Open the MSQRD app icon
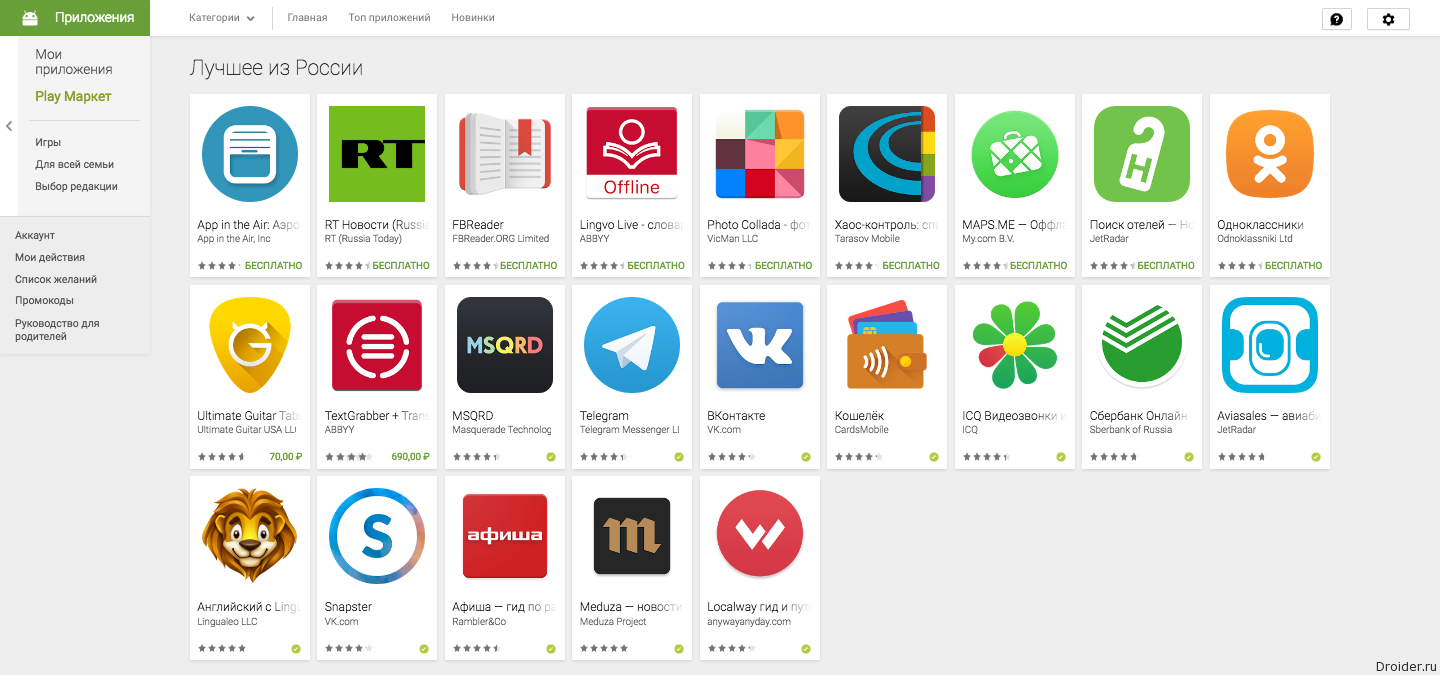The height and width of the screenshot is (675, 1440). coord(504,345)
